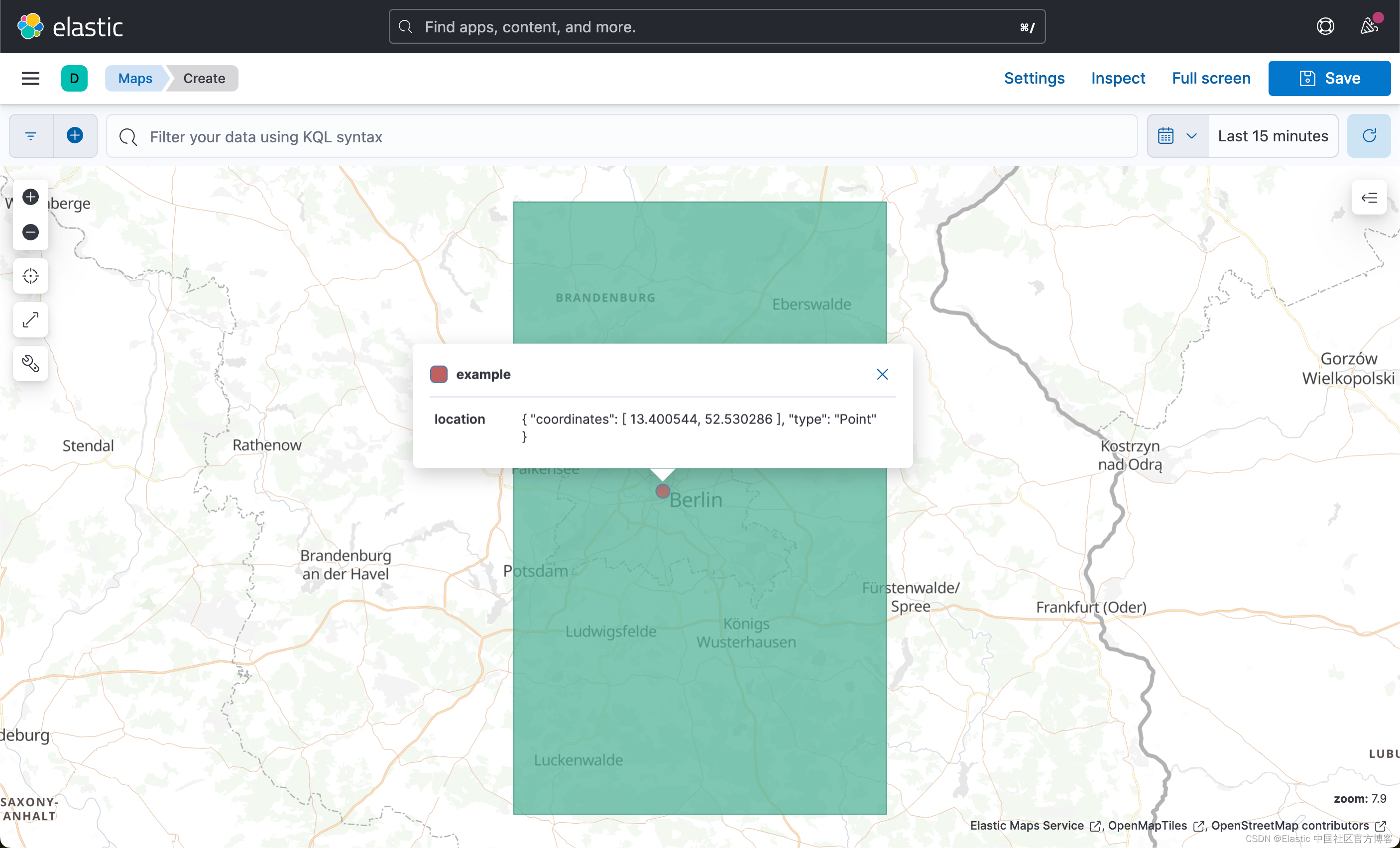This screenshot has height=848, width=1400.
Task: Toggle the filter options funnel
Action: 31,136
